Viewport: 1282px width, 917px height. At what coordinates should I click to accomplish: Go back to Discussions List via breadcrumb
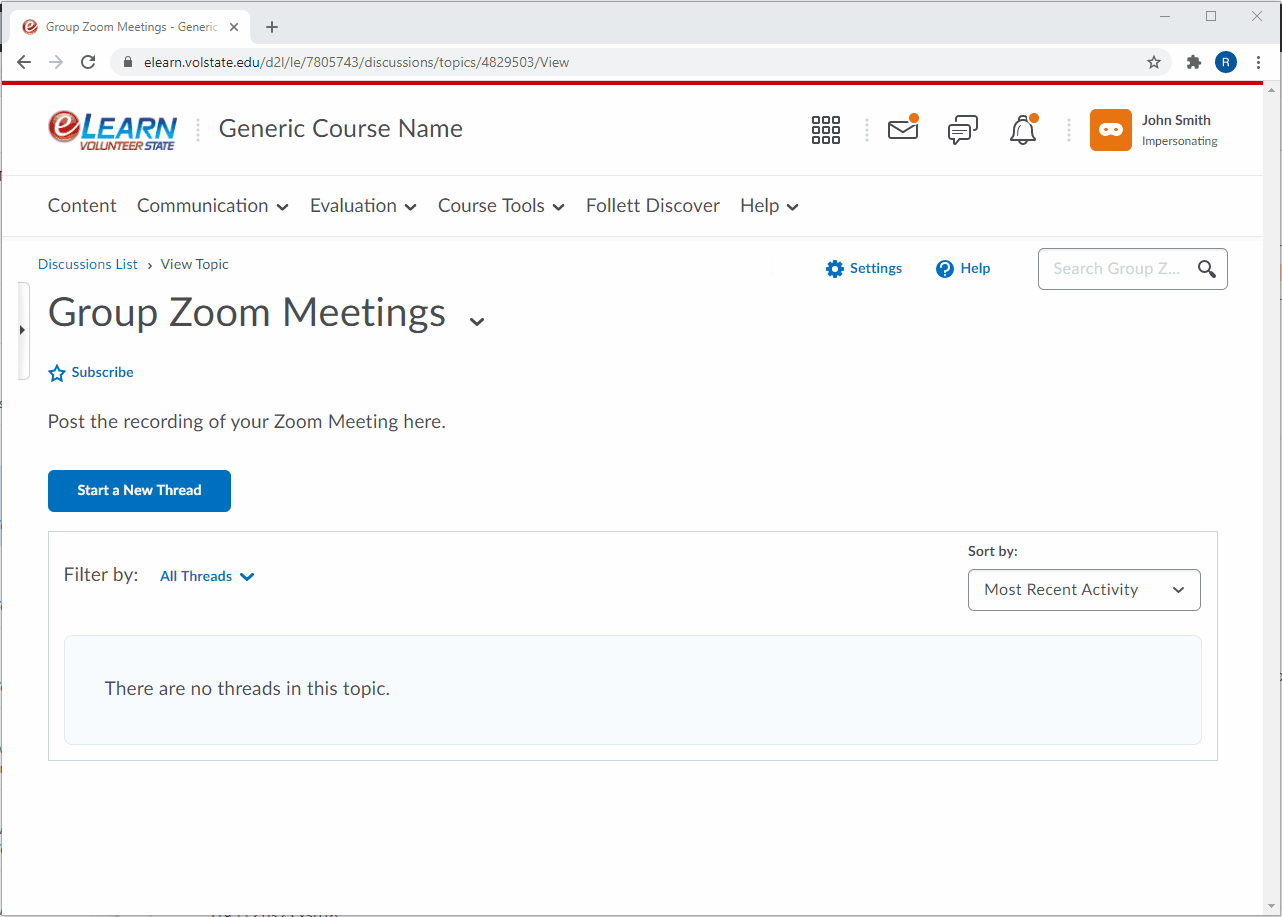click(87, 264)
